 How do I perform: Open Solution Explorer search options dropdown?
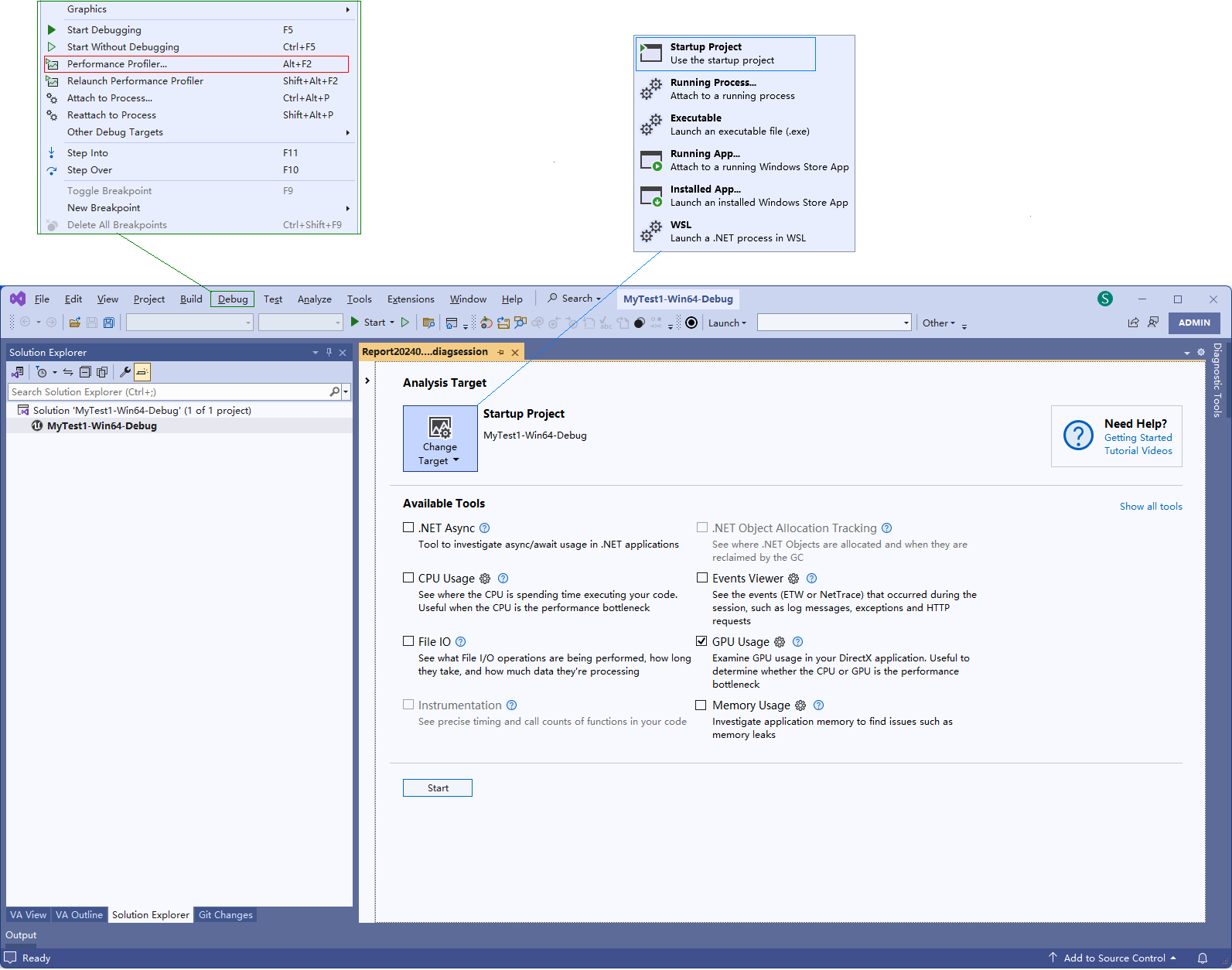point(346,392)
